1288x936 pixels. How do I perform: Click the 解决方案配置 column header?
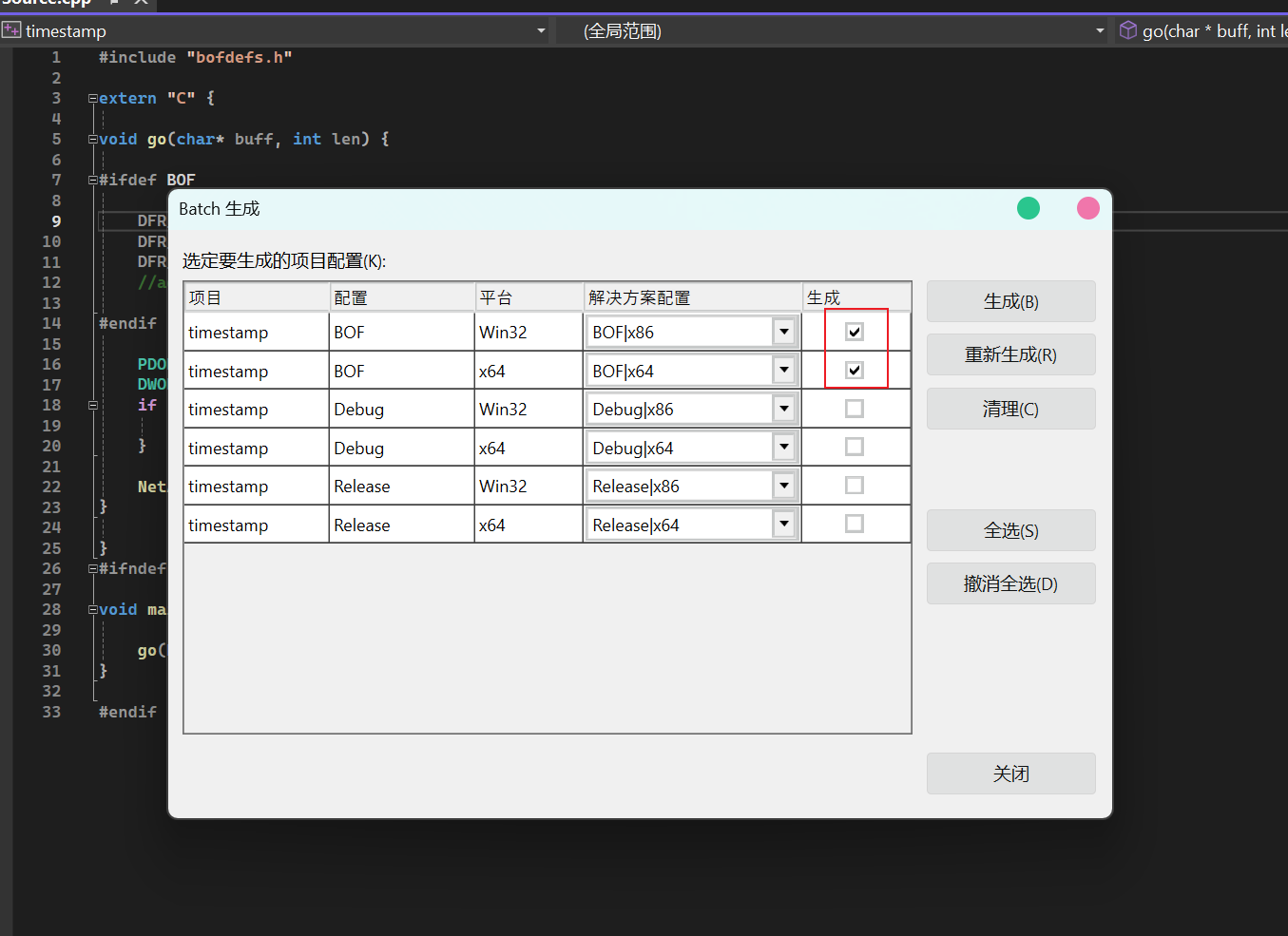692,297
